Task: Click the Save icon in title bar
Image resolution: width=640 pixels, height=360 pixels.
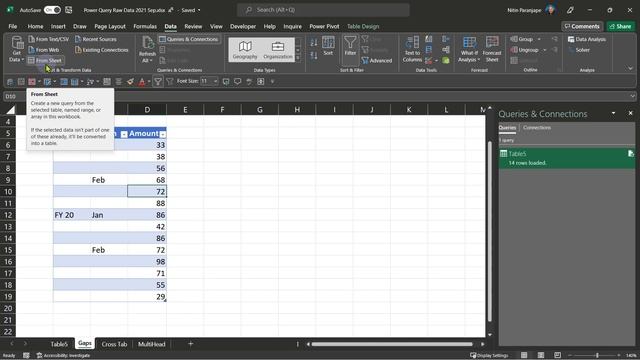Action: (69, 10)
